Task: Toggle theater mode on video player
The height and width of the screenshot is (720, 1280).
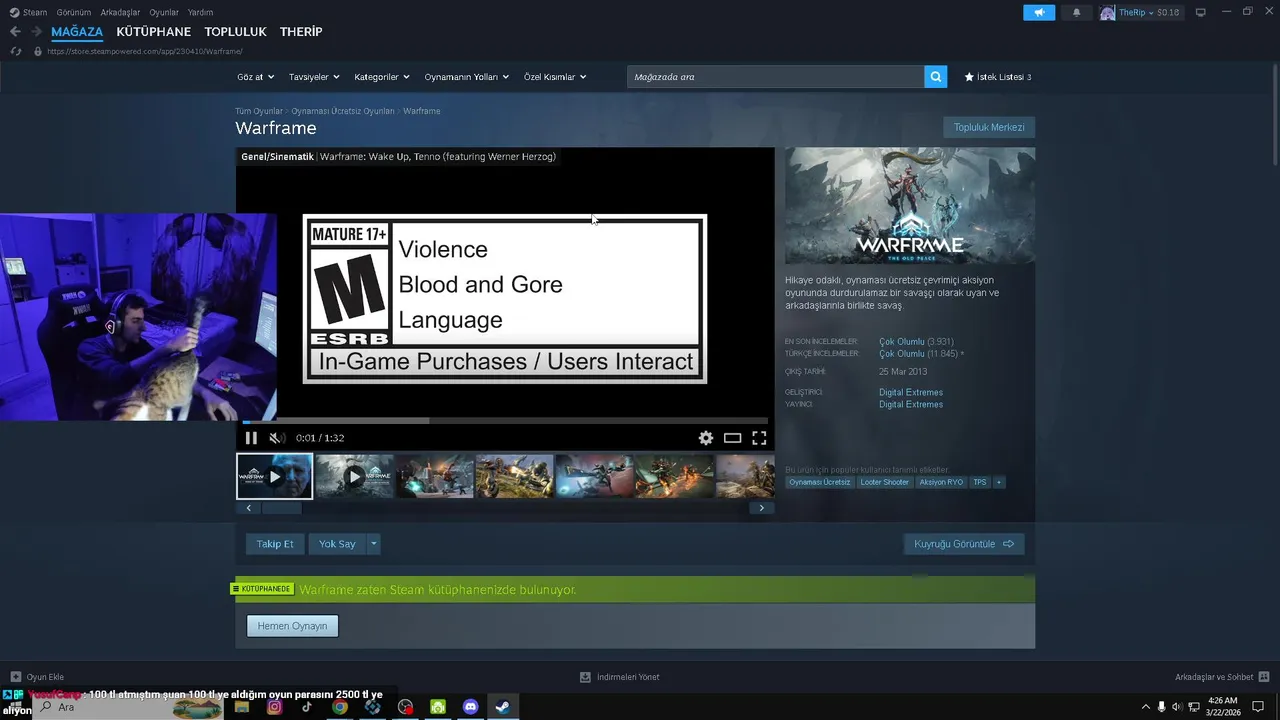Action: point(733,438)
